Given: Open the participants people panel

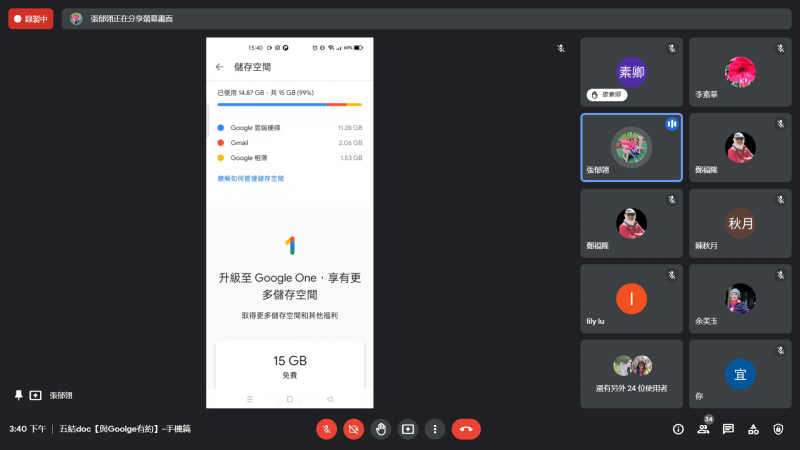Looking at the screenshot, I should coord(703,429).
